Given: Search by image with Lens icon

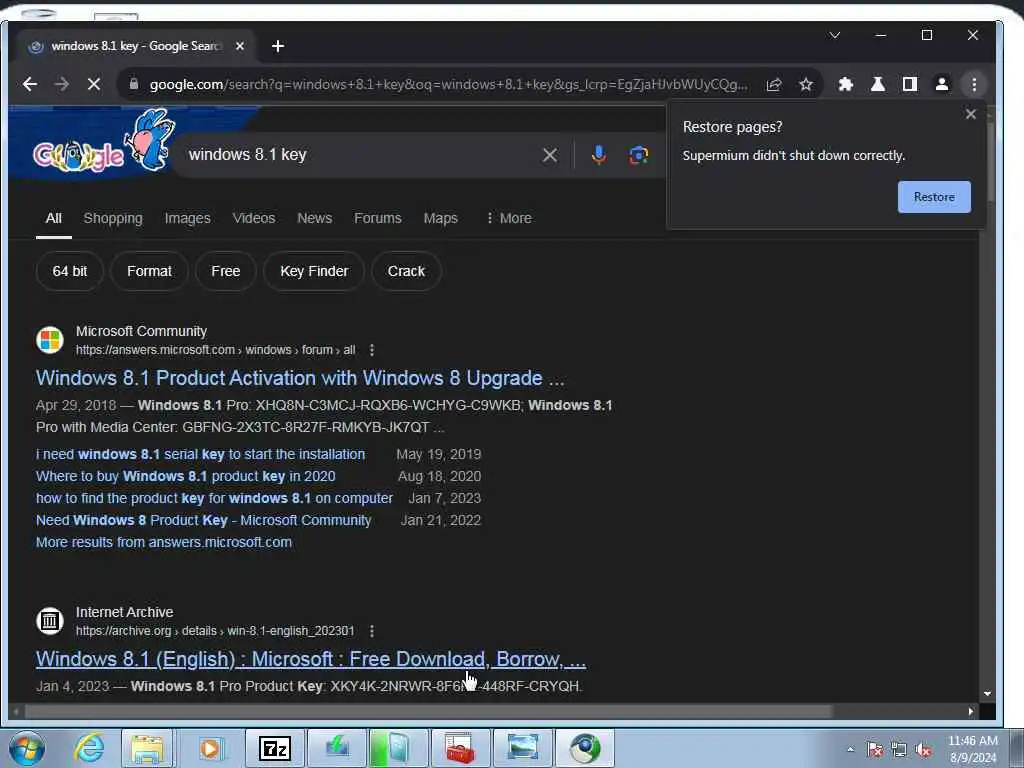Looking at the screenshot, I should pyautogui.click(x=638, y=155).
